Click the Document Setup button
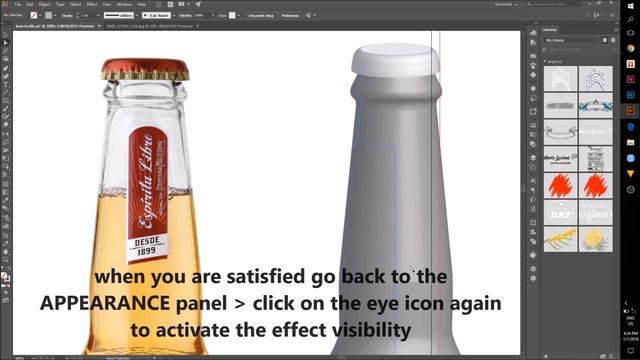 (261, 16)
